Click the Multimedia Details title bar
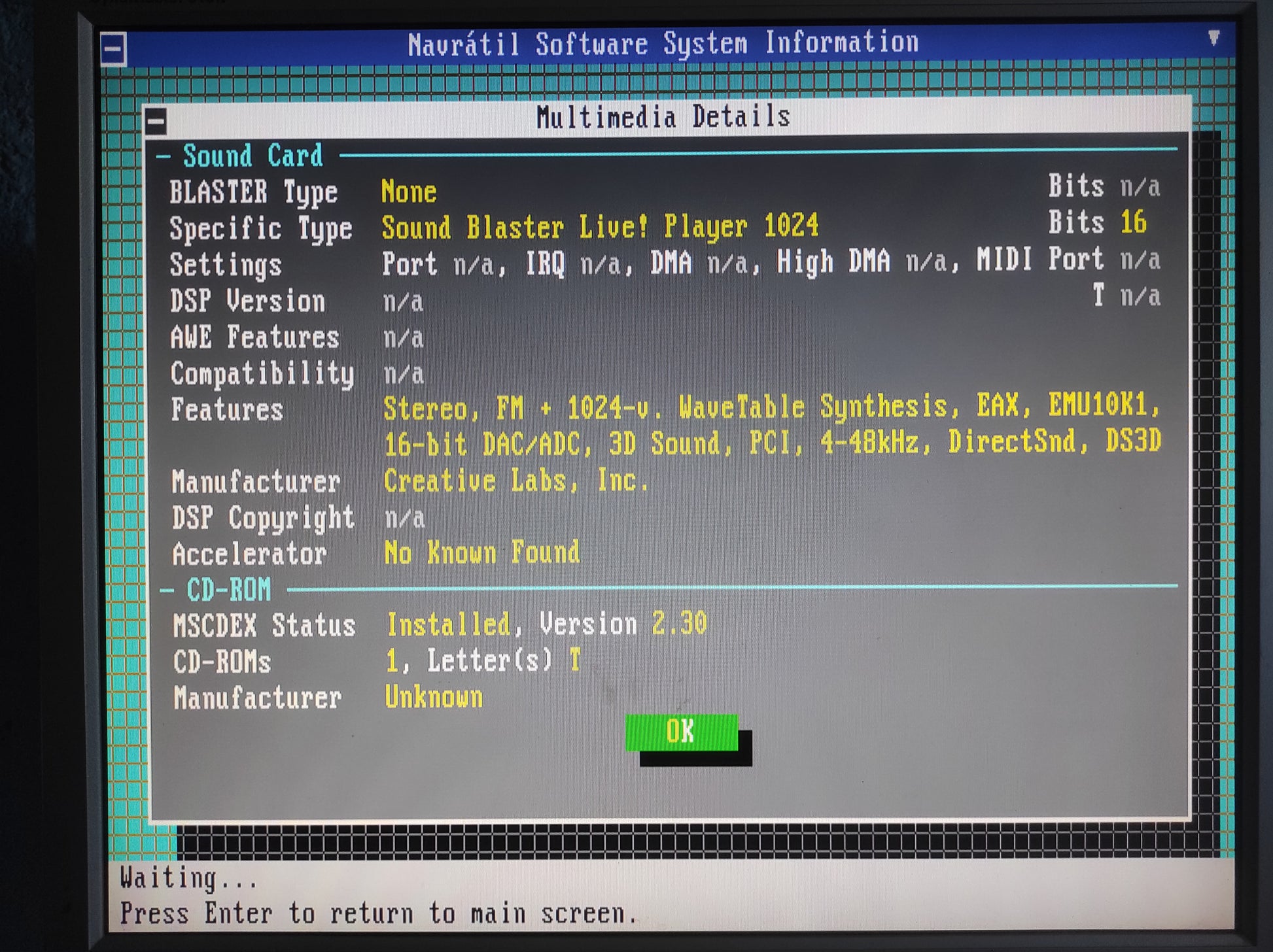The width and height of the screenshot is (1273, 952). click(x=663, y=117)
